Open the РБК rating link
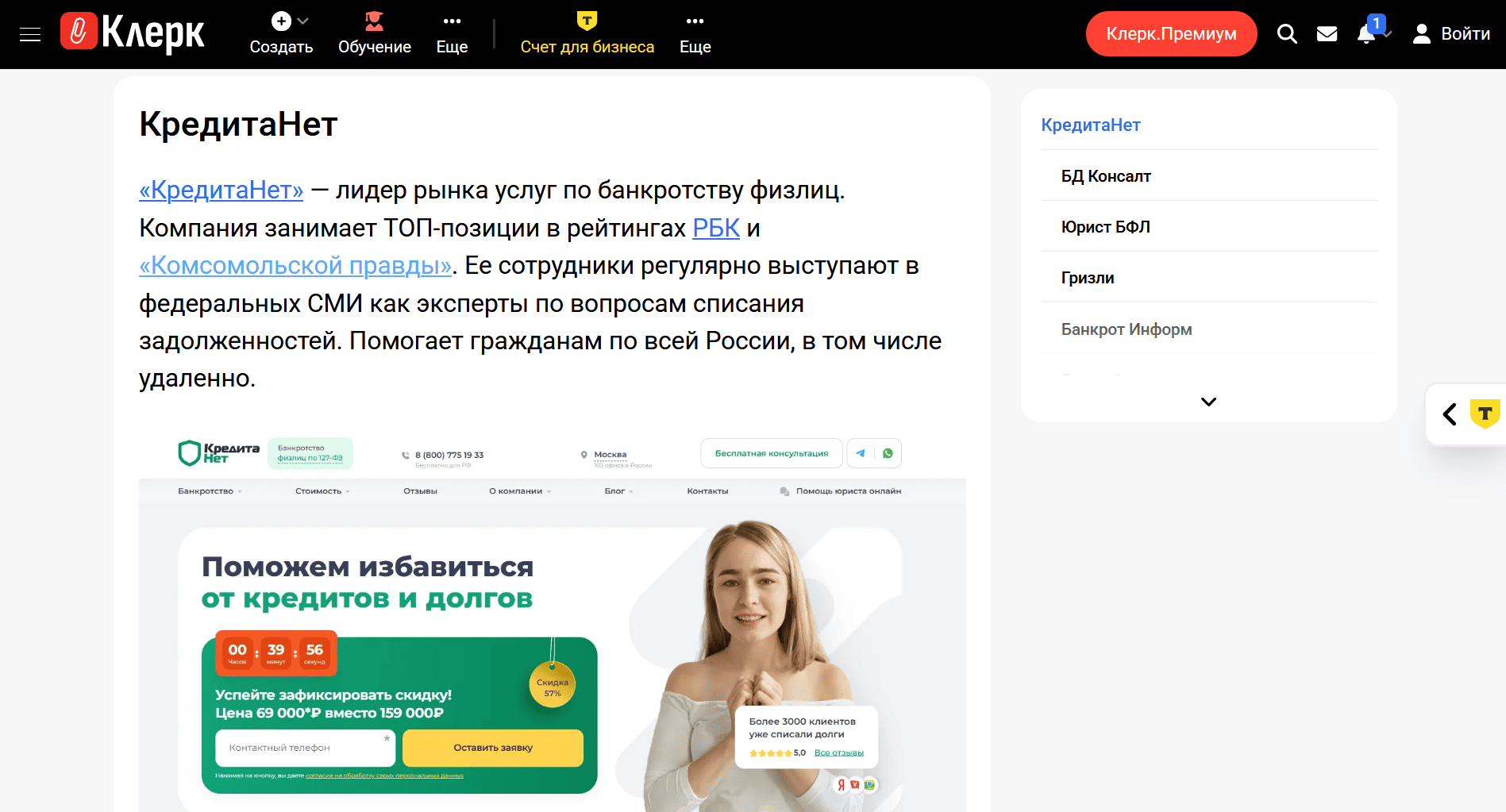The image size is (1506, 812). pos(716,228)
